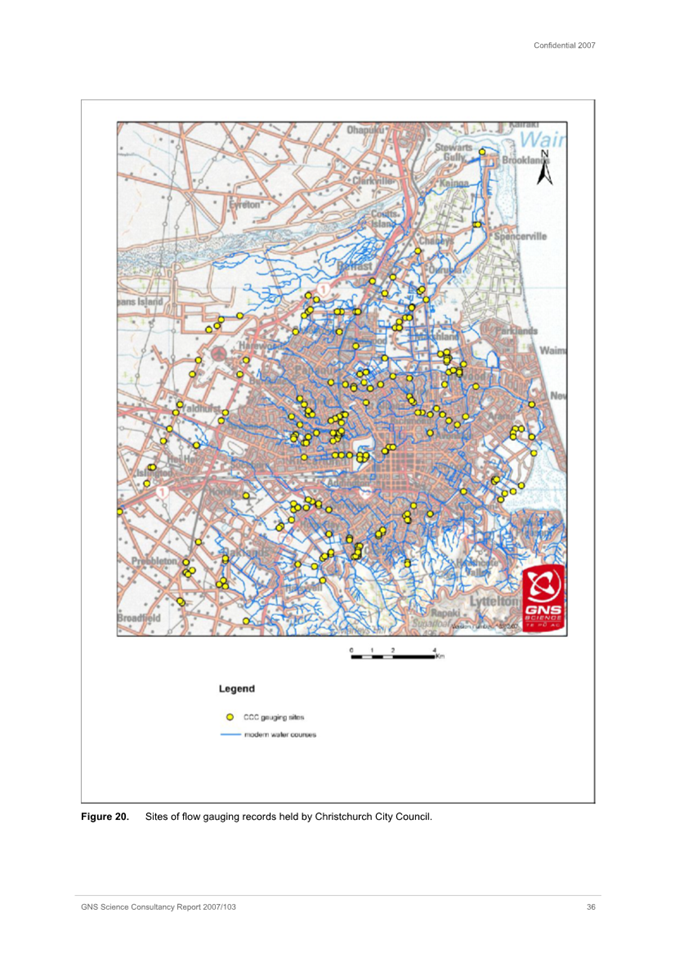Viewport: 675px width, 955px height.
Task: Select the 'Figure 20.' caption label
Action: pyautogui.click(x=105, y=817)
